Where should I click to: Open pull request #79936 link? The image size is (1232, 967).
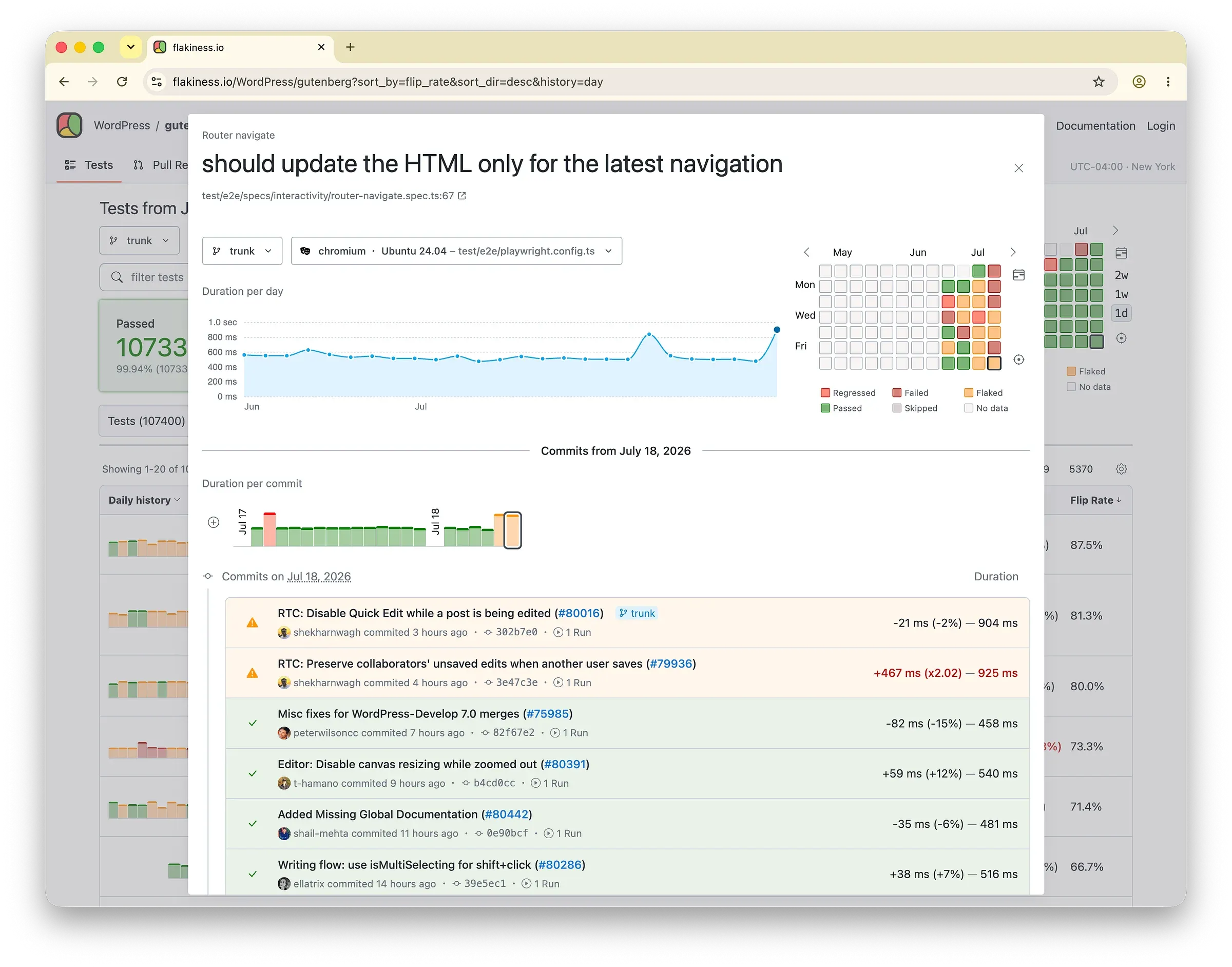(670, 663)
